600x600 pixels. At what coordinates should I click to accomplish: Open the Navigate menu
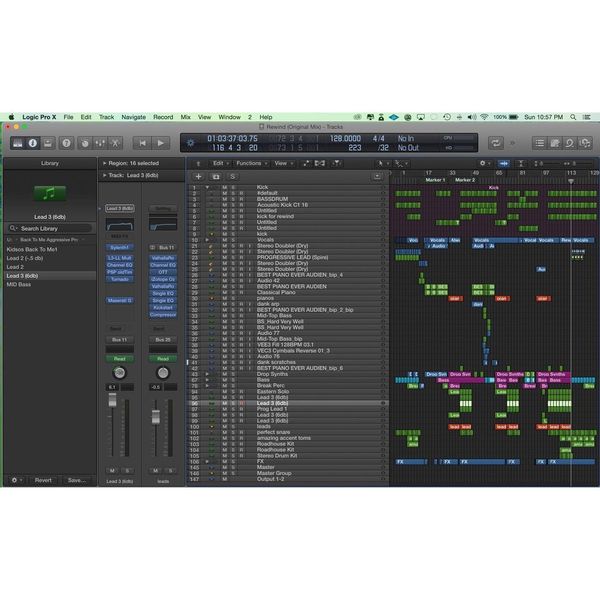tap(134, 117)
